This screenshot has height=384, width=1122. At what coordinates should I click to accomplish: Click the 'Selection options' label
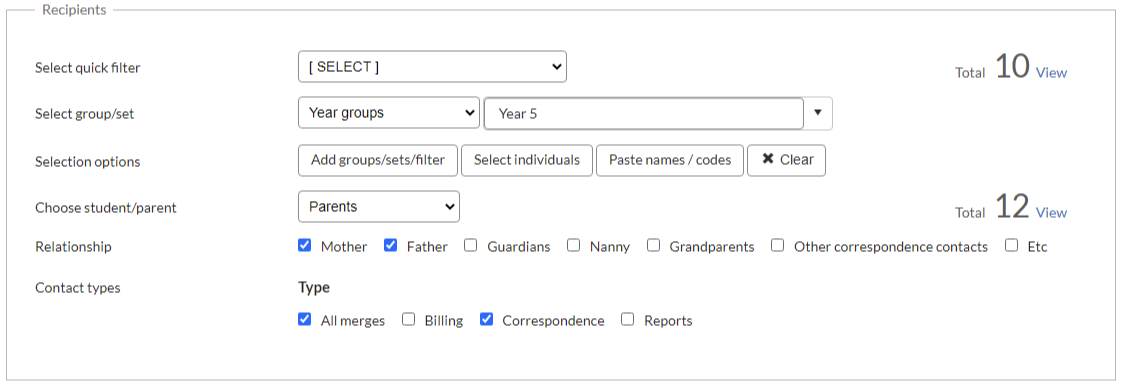tap(87, 162)
